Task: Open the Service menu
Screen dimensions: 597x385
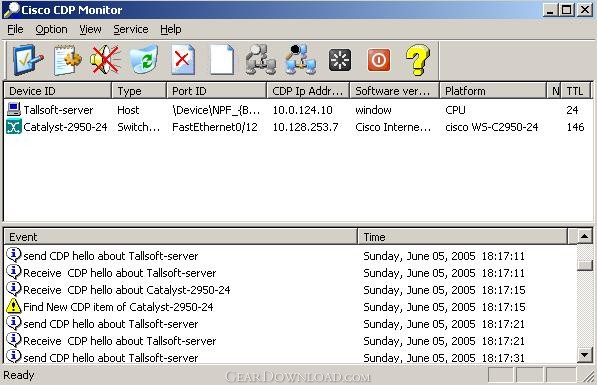Action: pyautogui.click(x=131, y=29)
